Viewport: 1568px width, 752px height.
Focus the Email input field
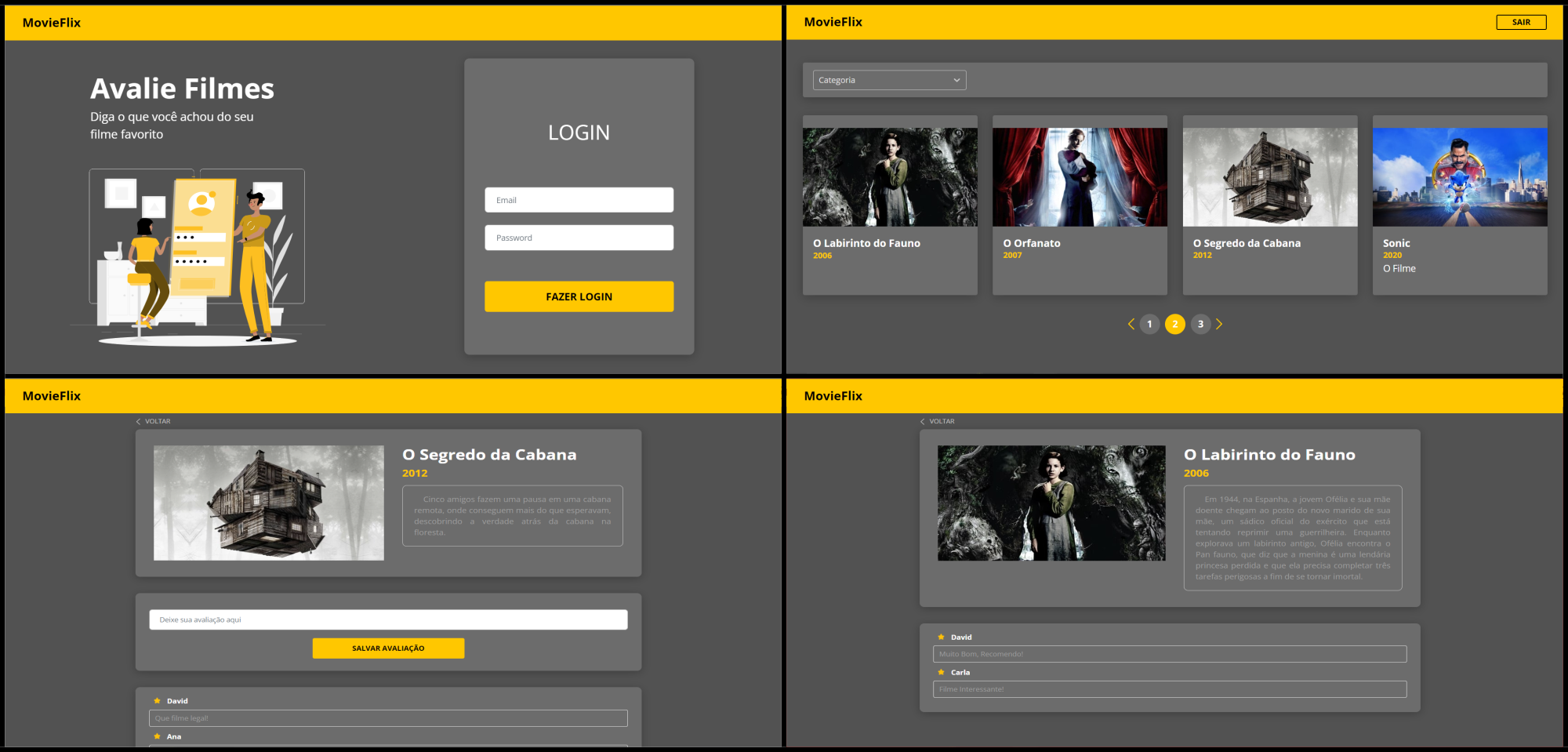pos(579,200)
